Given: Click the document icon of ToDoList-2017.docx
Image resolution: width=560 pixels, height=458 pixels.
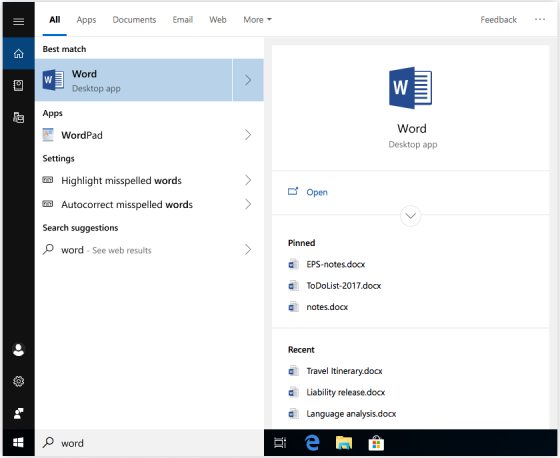Looking at the screenshot, I should click(x=293, y=286).
